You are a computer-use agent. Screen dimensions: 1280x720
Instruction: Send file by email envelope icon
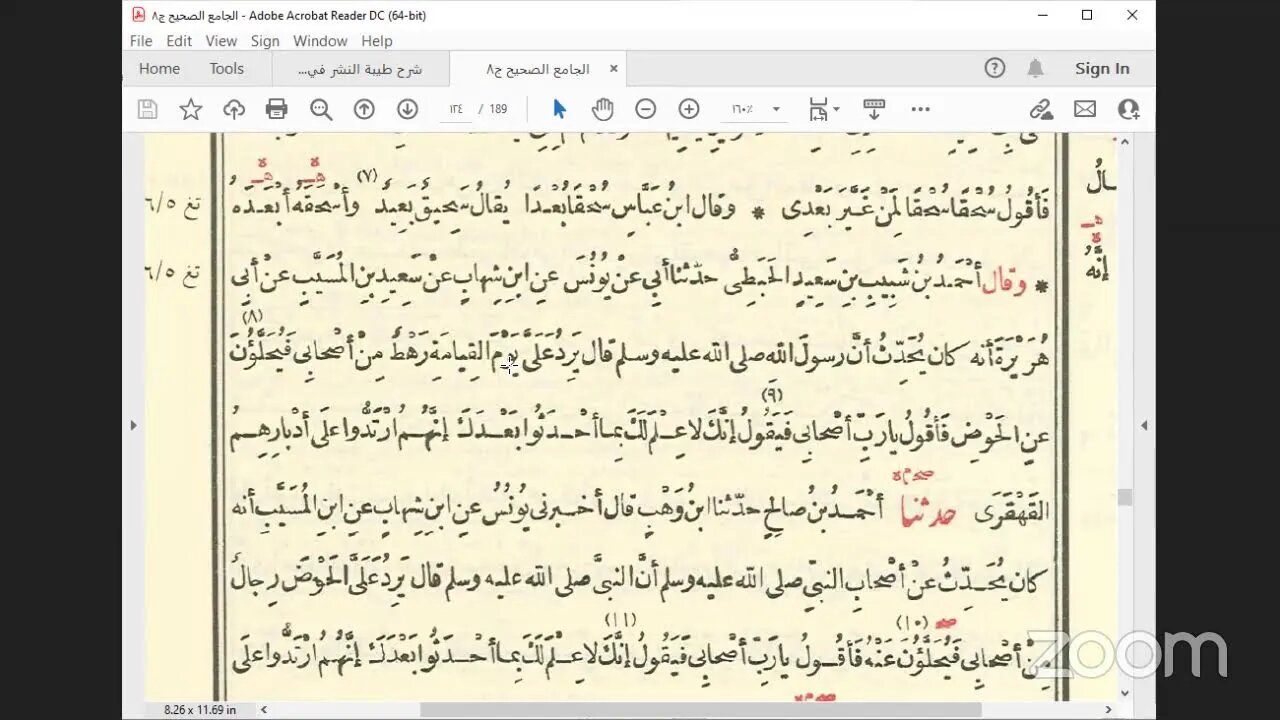[x=1085, y=109]
